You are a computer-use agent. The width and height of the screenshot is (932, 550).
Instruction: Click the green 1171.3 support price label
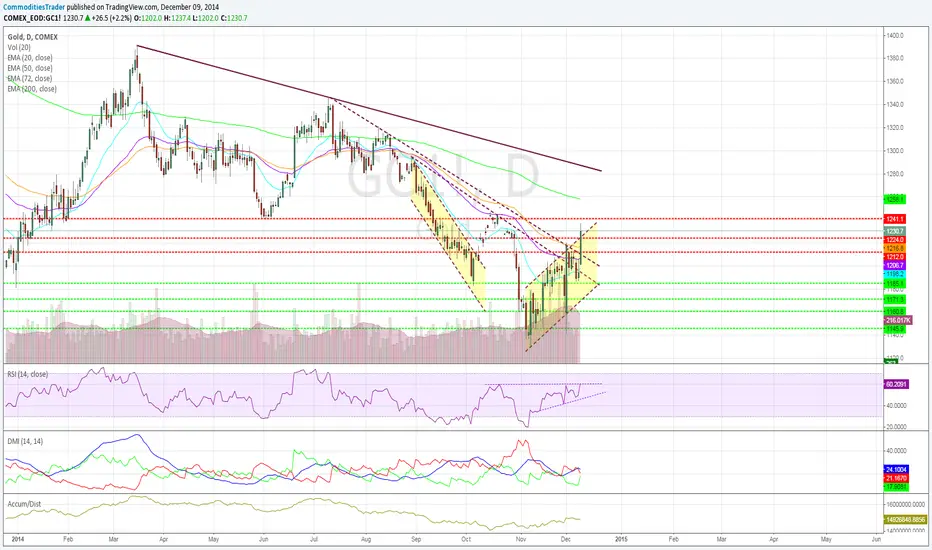(895, 300)
